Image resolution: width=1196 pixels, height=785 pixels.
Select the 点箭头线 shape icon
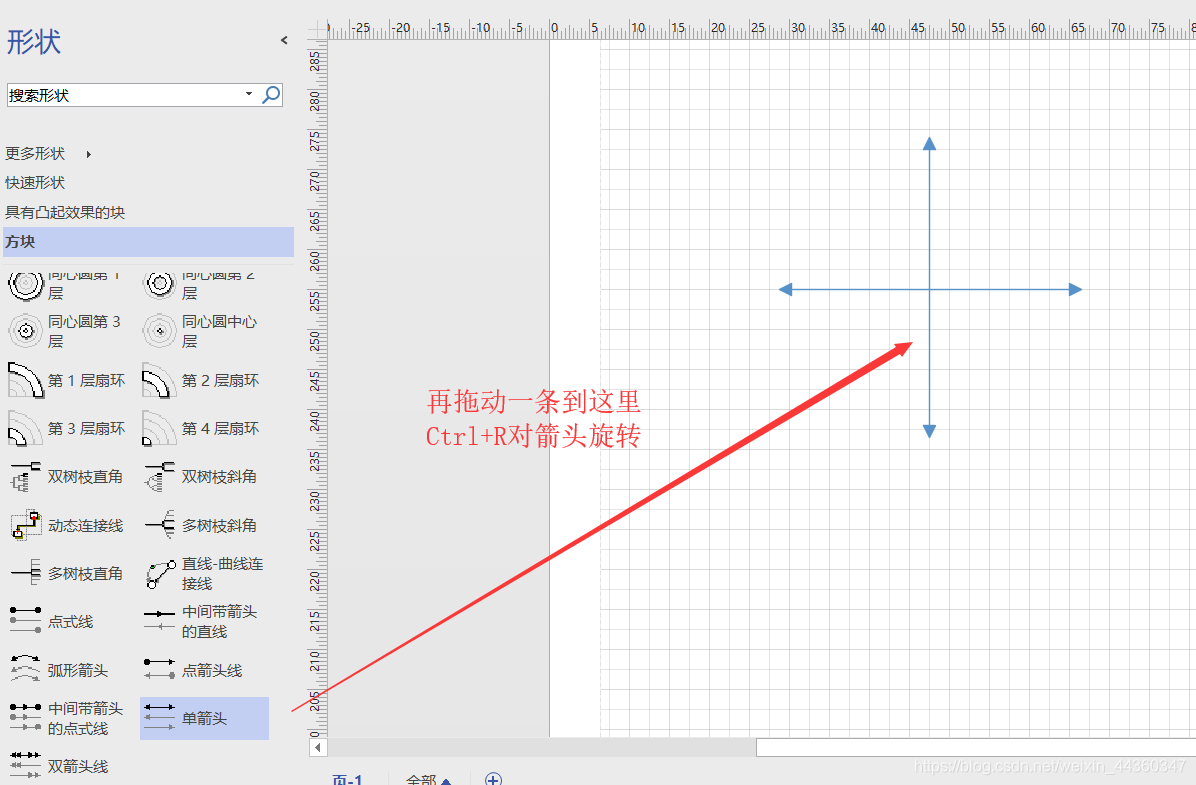[x=159, y=669]
